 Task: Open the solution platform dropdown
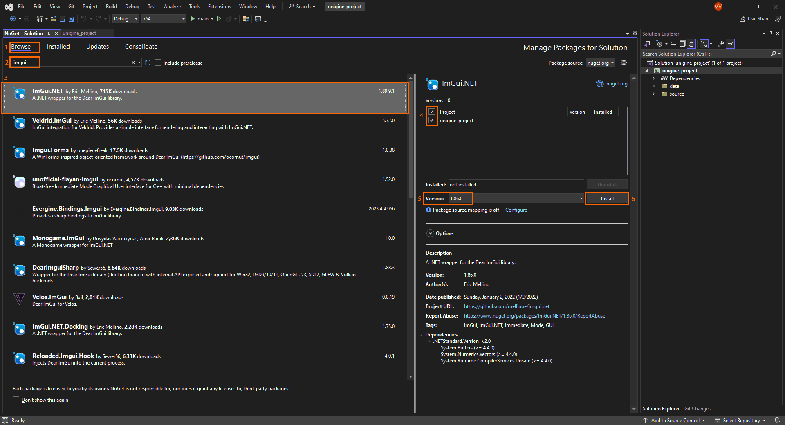pos(163,19)
